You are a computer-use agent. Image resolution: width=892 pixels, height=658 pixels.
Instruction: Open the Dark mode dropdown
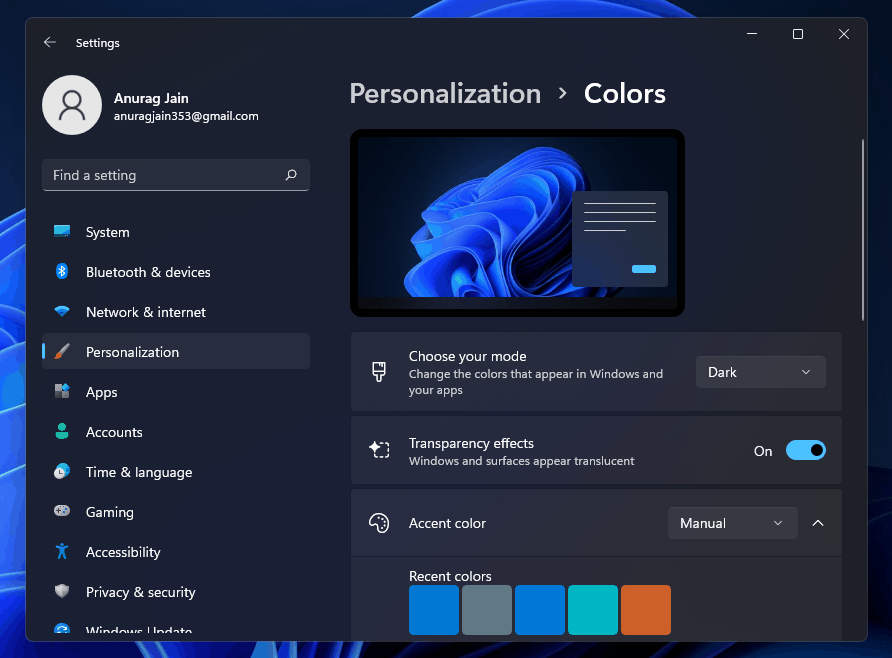coord(761,372)
